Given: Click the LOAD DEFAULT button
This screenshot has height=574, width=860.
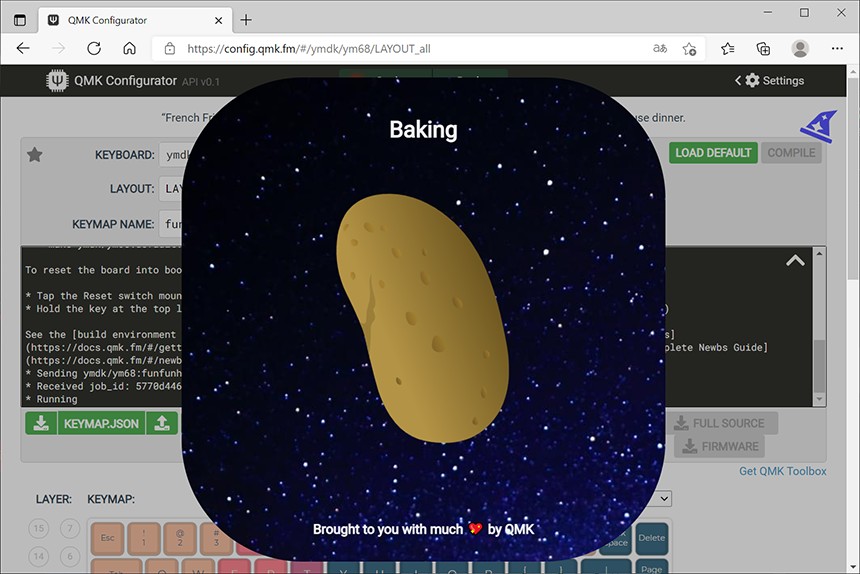Looking at the screenshot, I should click(x=713, y=153).
